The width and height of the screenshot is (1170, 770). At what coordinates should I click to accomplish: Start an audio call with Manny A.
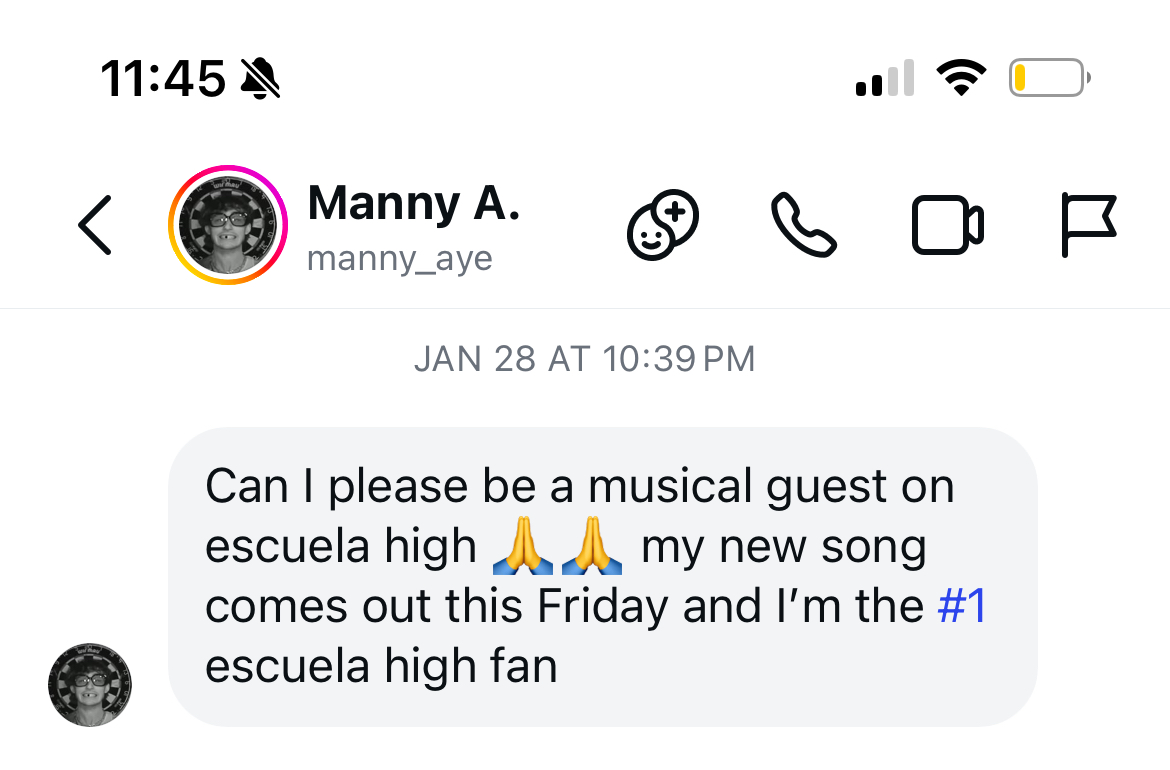[x=804, y=225]
